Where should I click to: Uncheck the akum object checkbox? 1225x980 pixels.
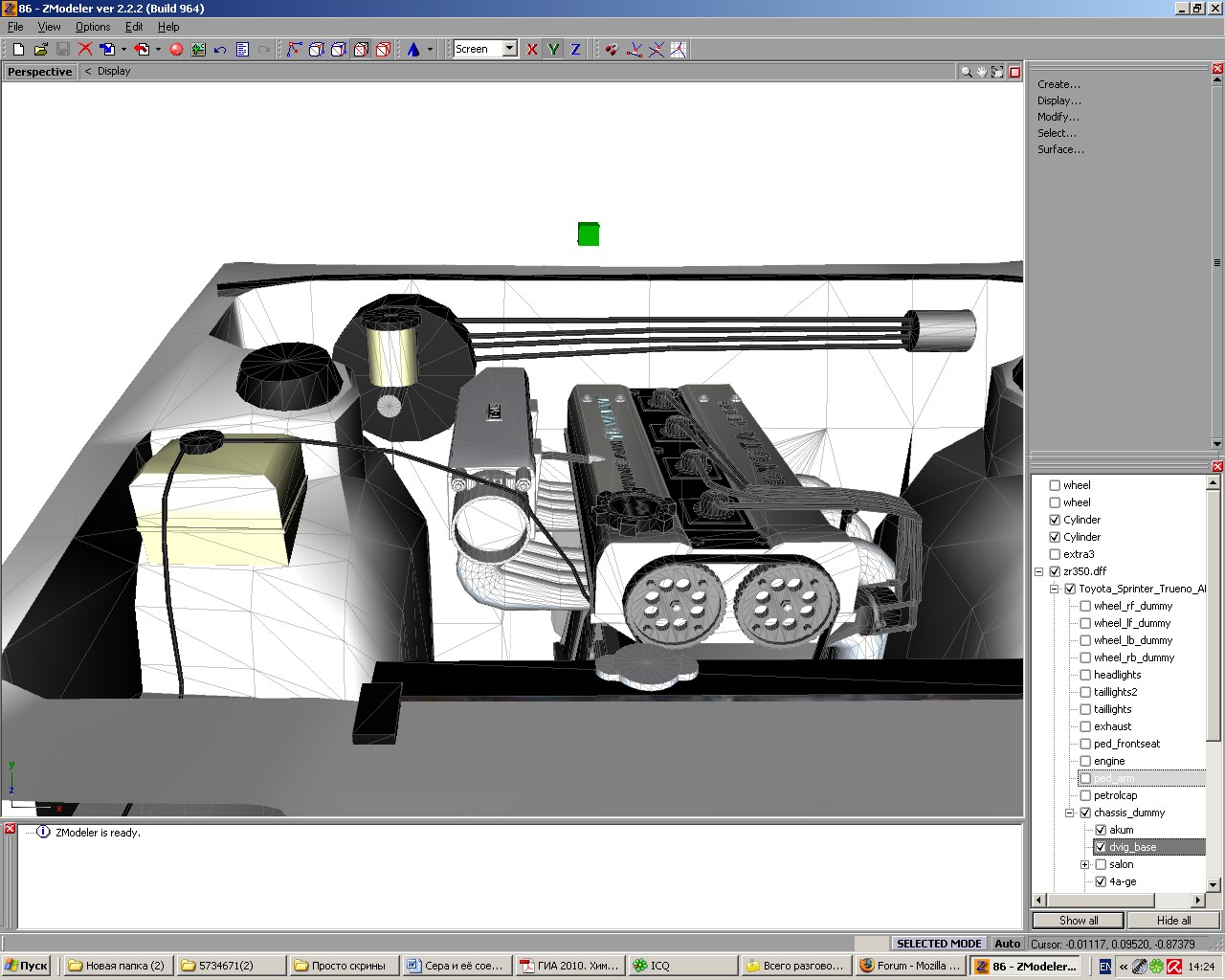pos(1101,830)
